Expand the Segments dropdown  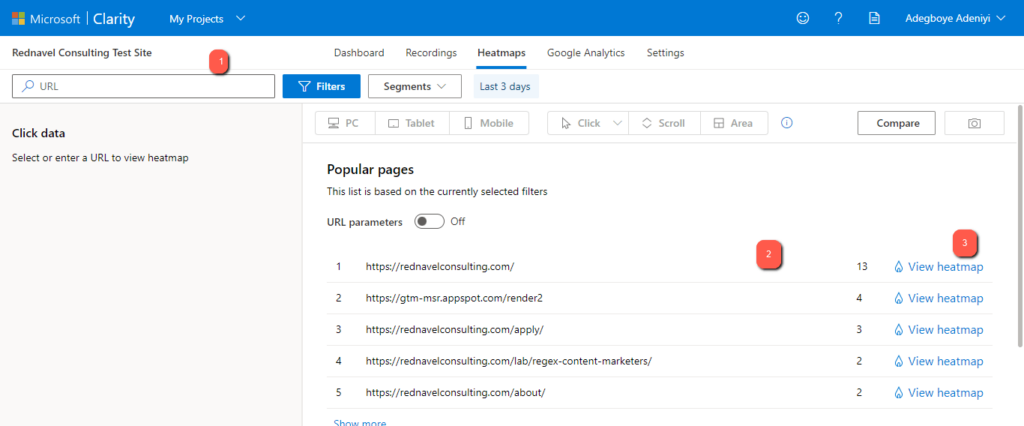point(415,86)
